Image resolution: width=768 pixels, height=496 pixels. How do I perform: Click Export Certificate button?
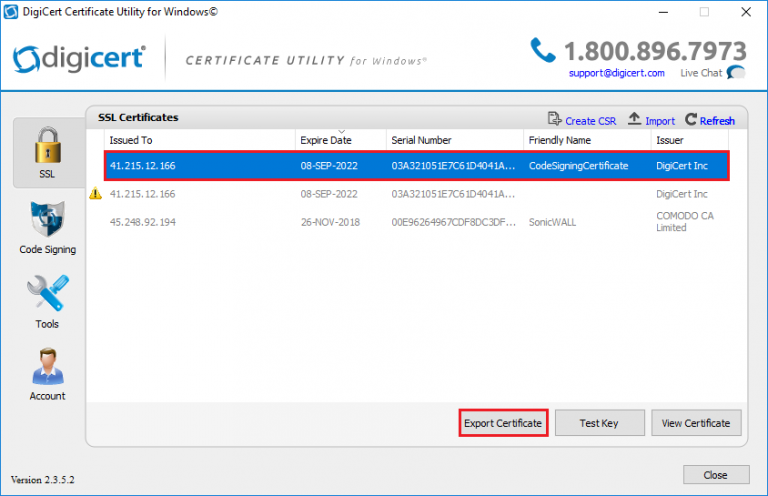tap(503, 423)
